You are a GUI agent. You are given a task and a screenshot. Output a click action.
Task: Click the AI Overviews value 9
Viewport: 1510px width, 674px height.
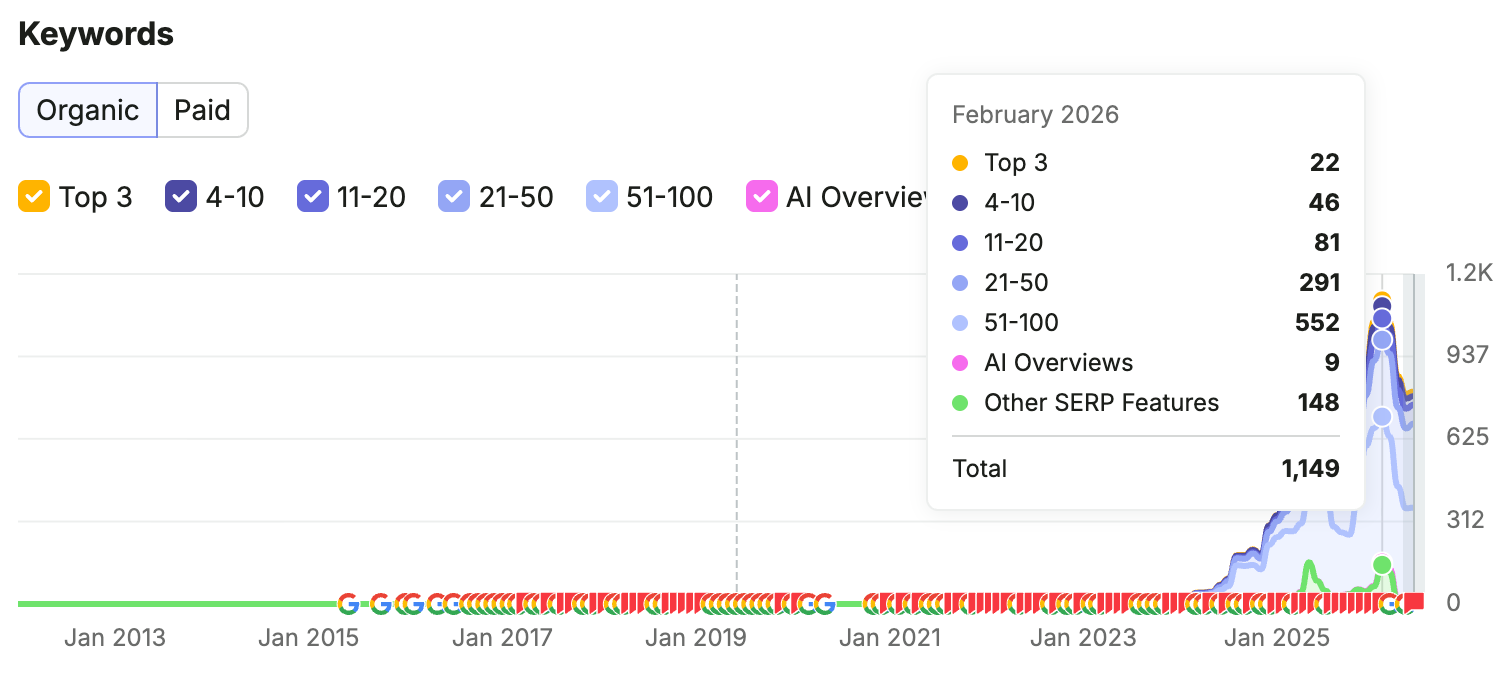coord(1332,363)
